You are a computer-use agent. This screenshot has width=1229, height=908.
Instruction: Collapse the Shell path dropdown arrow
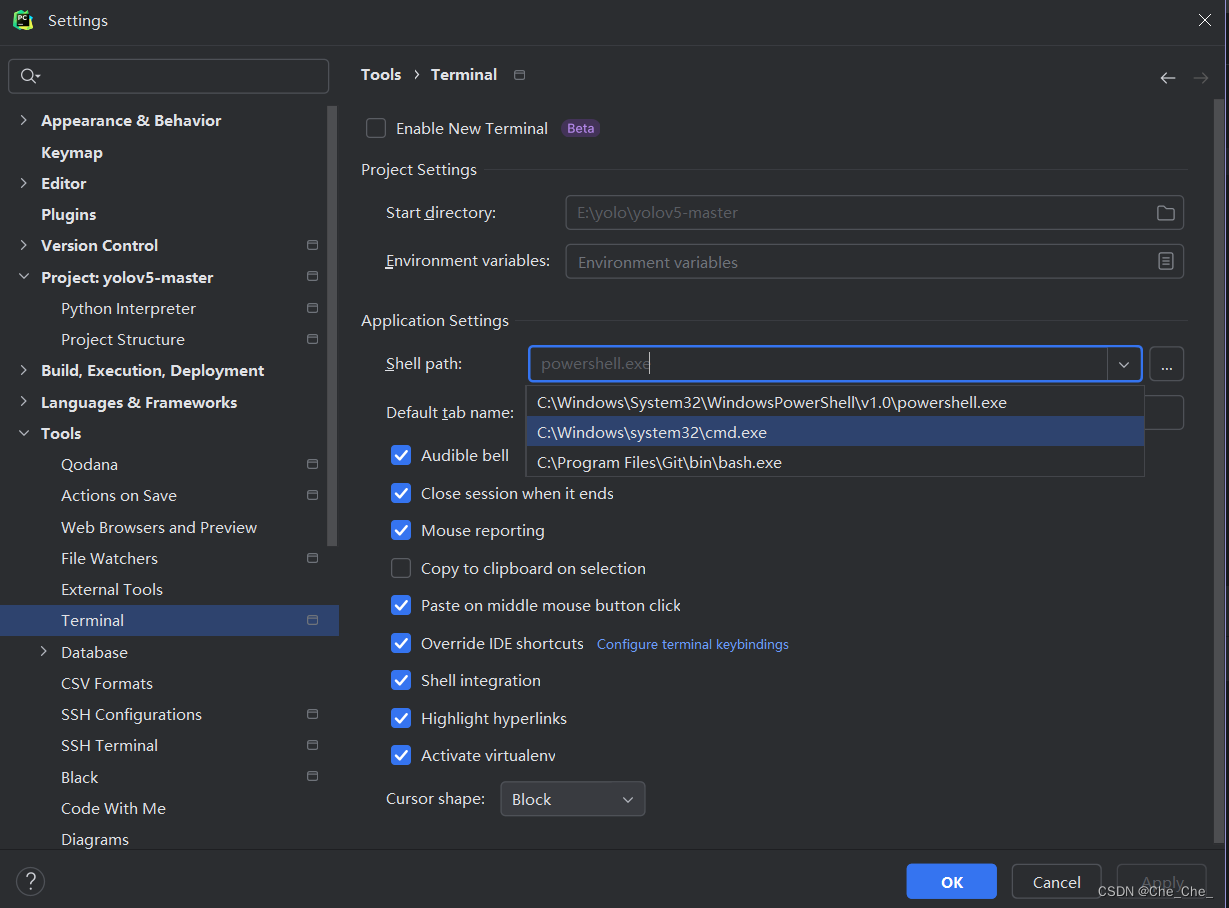[x=1123, y=364]
